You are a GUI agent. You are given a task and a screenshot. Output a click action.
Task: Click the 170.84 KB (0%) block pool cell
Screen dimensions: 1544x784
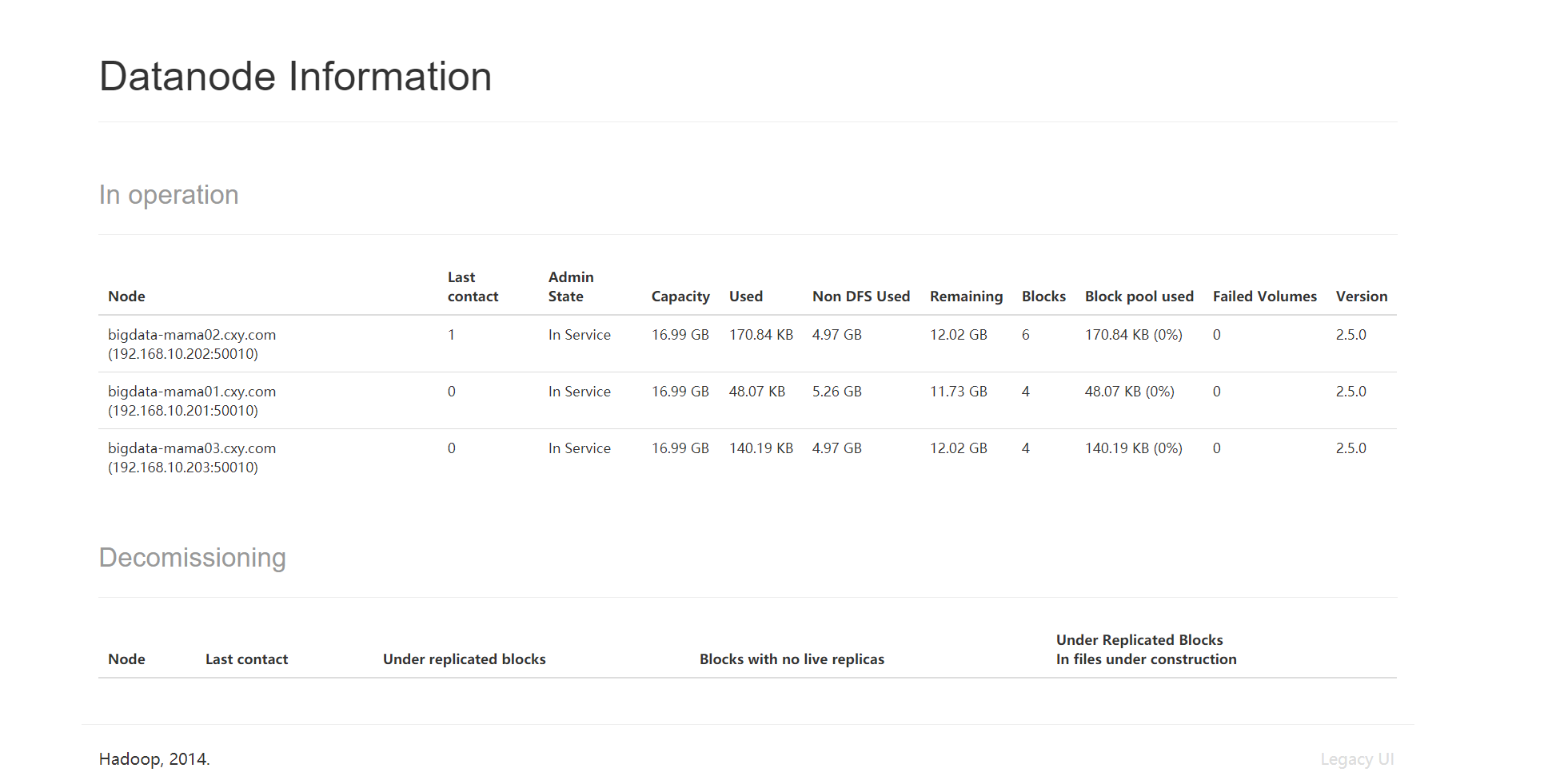(1133, 335)
